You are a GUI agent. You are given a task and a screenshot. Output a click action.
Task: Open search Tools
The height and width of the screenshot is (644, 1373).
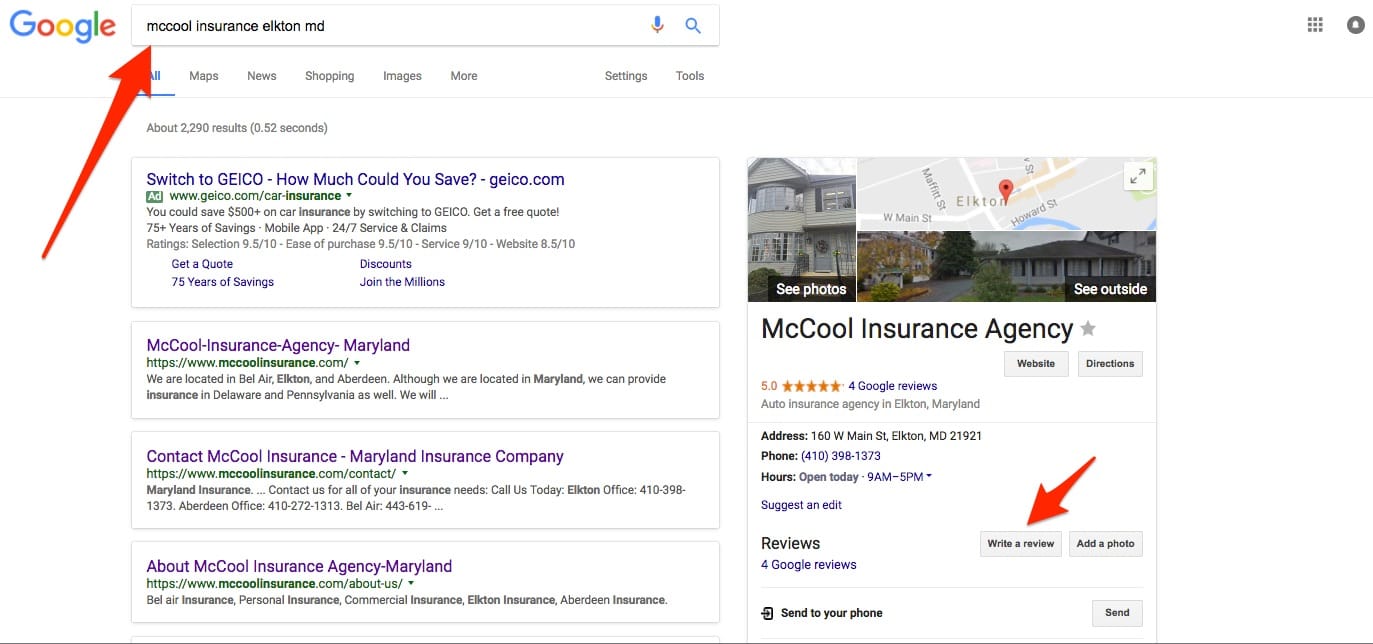(x=690, y=76)
